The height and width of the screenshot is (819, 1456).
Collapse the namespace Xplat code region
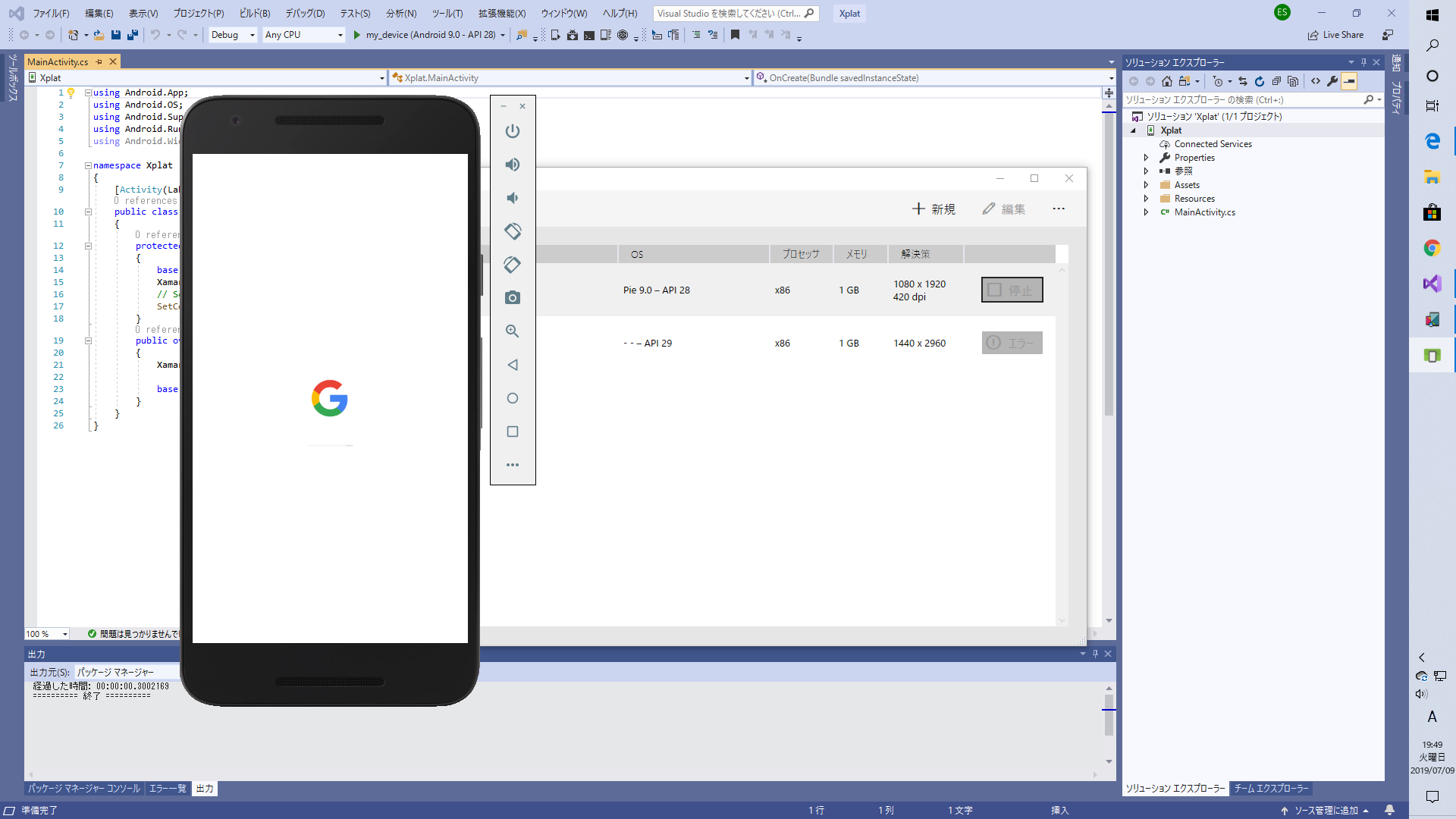pyautogui.click(x=88, y=165)
